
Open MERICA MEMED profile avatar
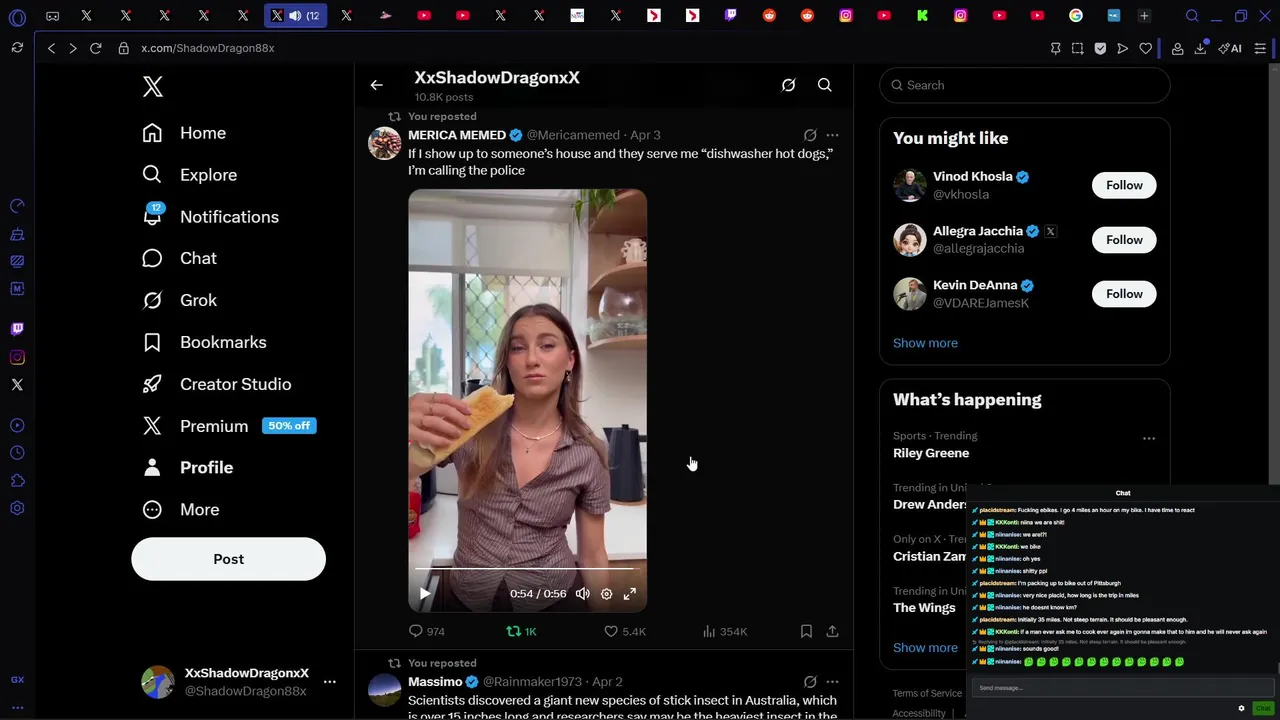coord(384,143)
